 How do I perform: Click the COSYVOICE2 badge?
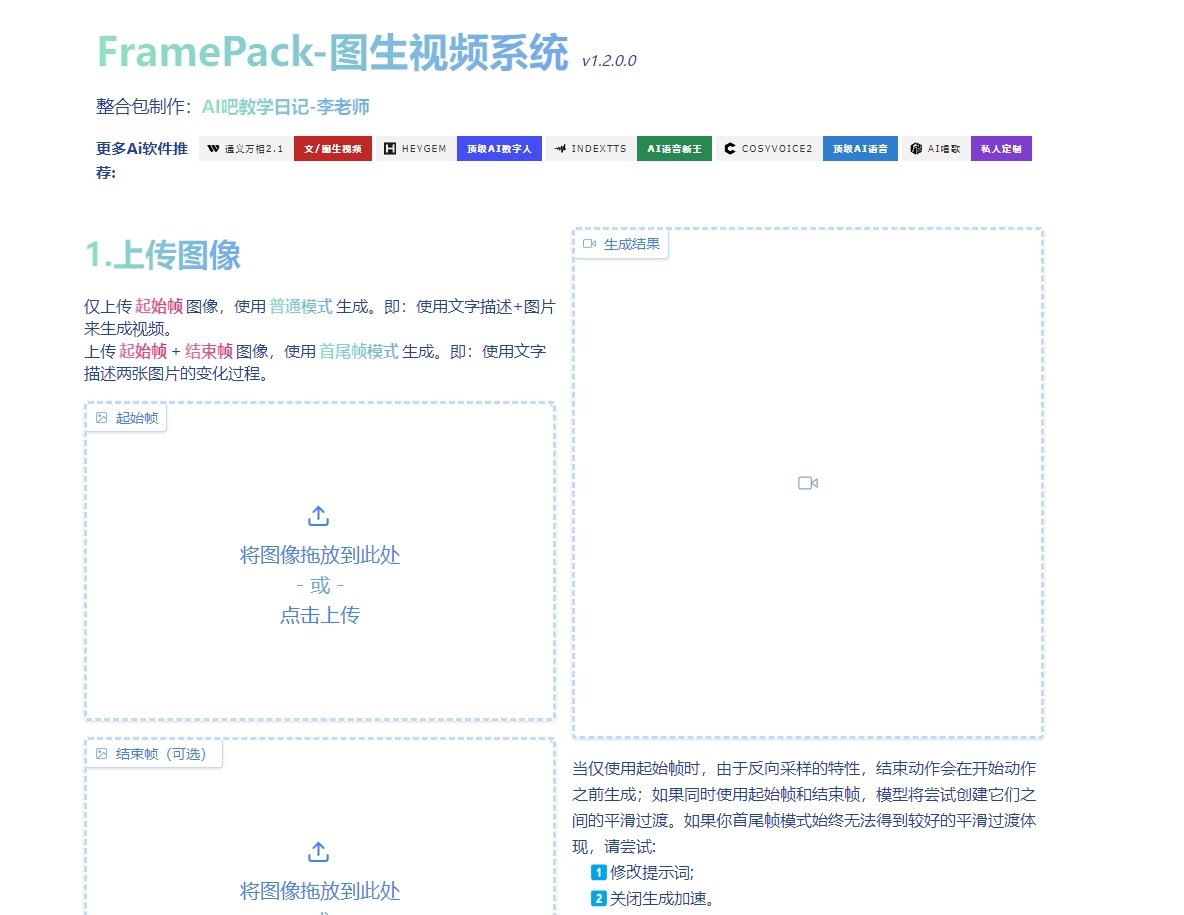coord(767,148)
